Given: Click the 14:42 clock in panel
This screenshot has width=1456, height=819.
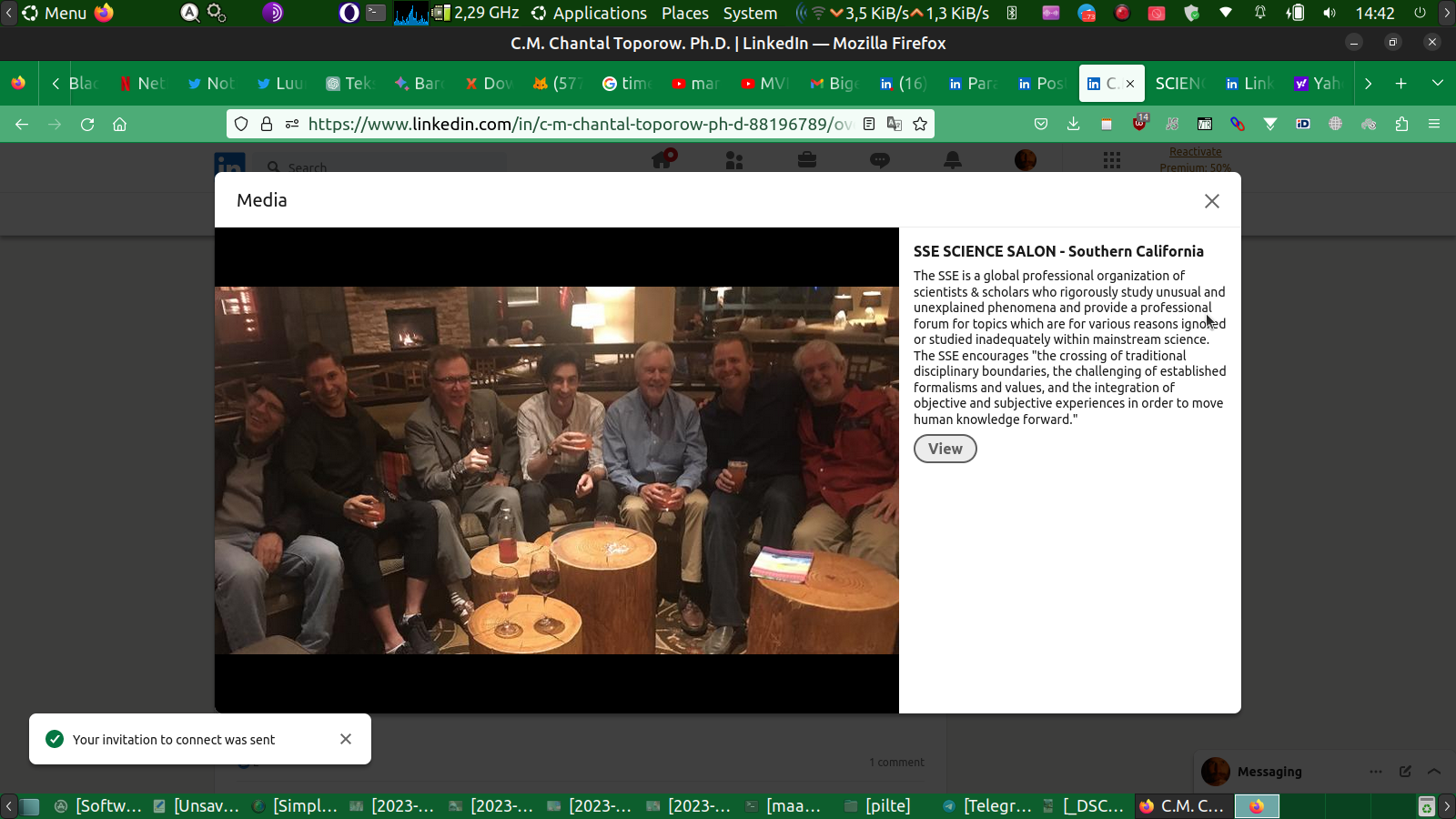Looking at the screenshot, I should [1375, 13].
